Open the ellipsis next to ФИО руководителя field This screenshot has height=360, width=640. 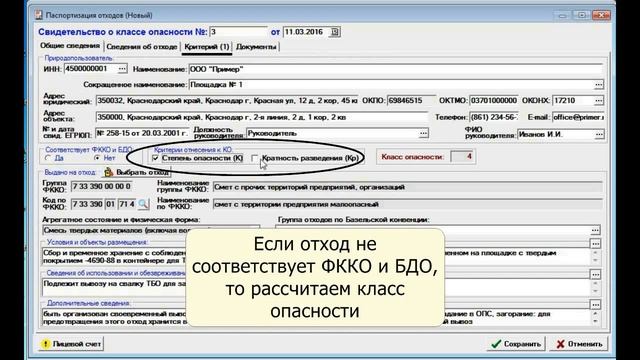(x=599, y=134)
